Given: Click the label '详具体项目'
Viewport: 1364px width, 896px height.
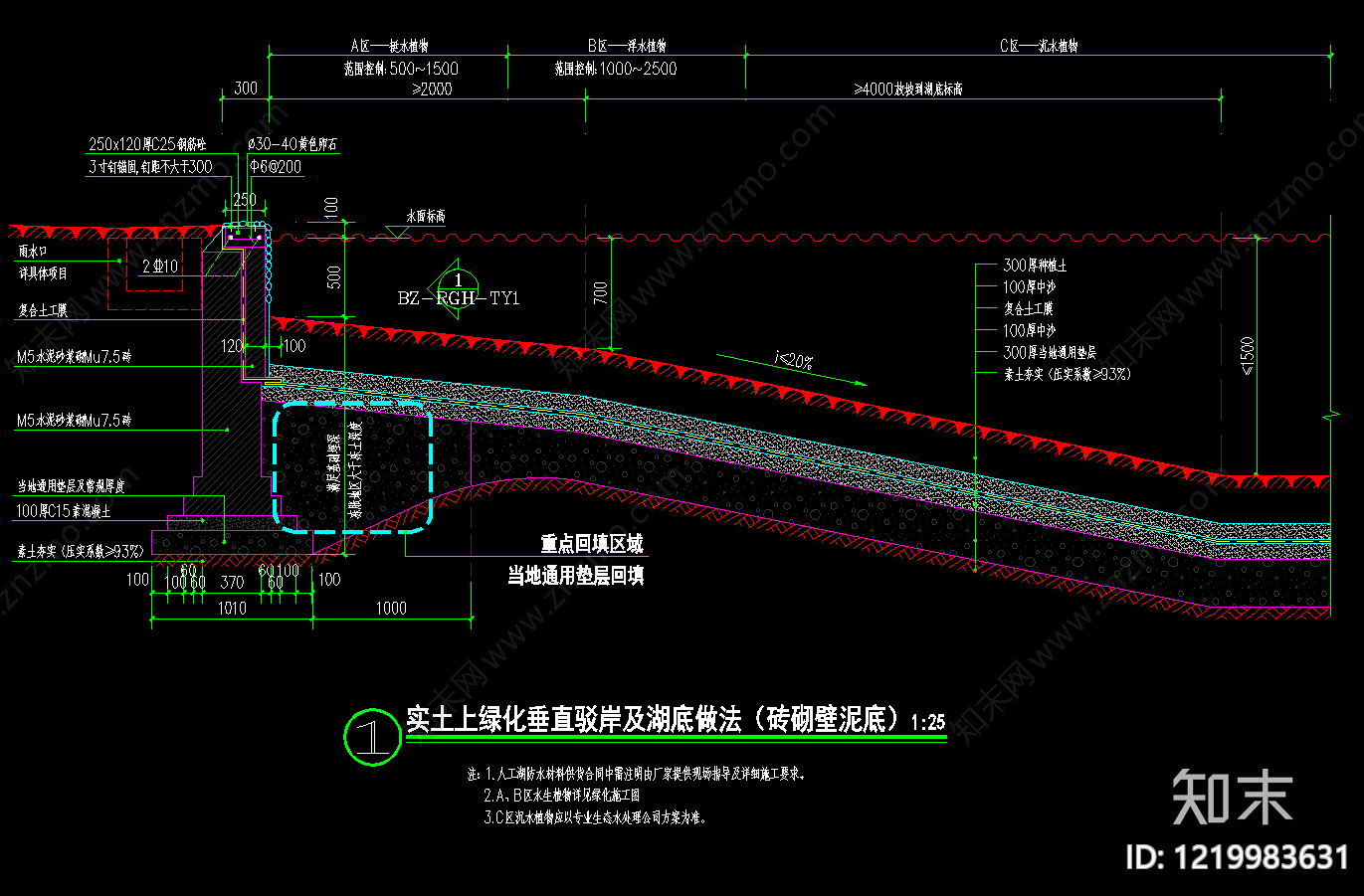Looking at the screenshot, I should point(43,273).
